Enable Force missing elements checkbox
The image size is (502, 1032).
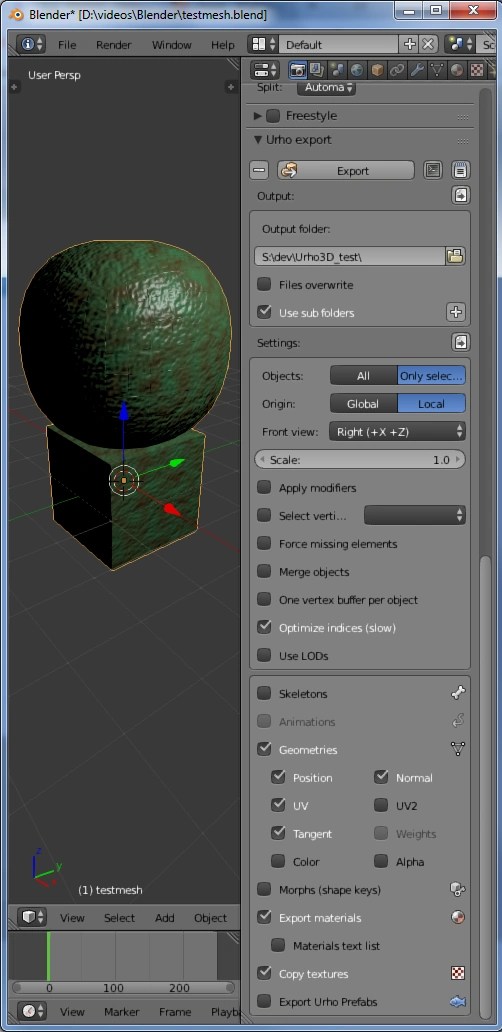(x=264, y=543)
